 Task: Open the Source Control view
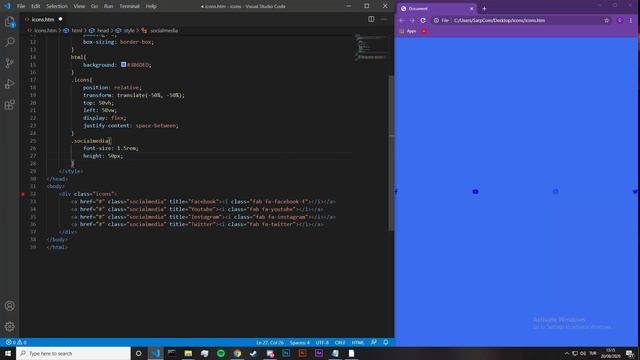tap(10, 63)
